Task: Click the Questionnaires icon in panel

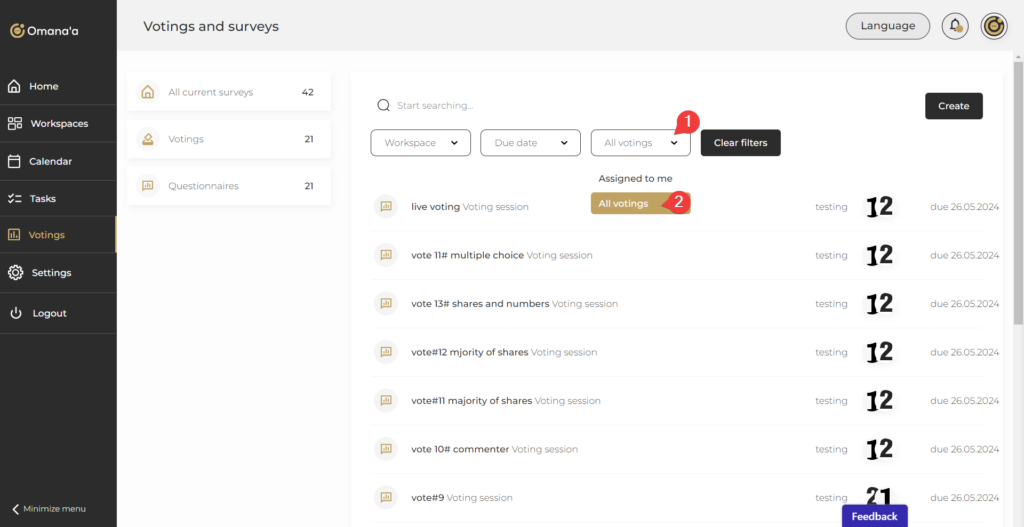Action: [x=148, y=186]
